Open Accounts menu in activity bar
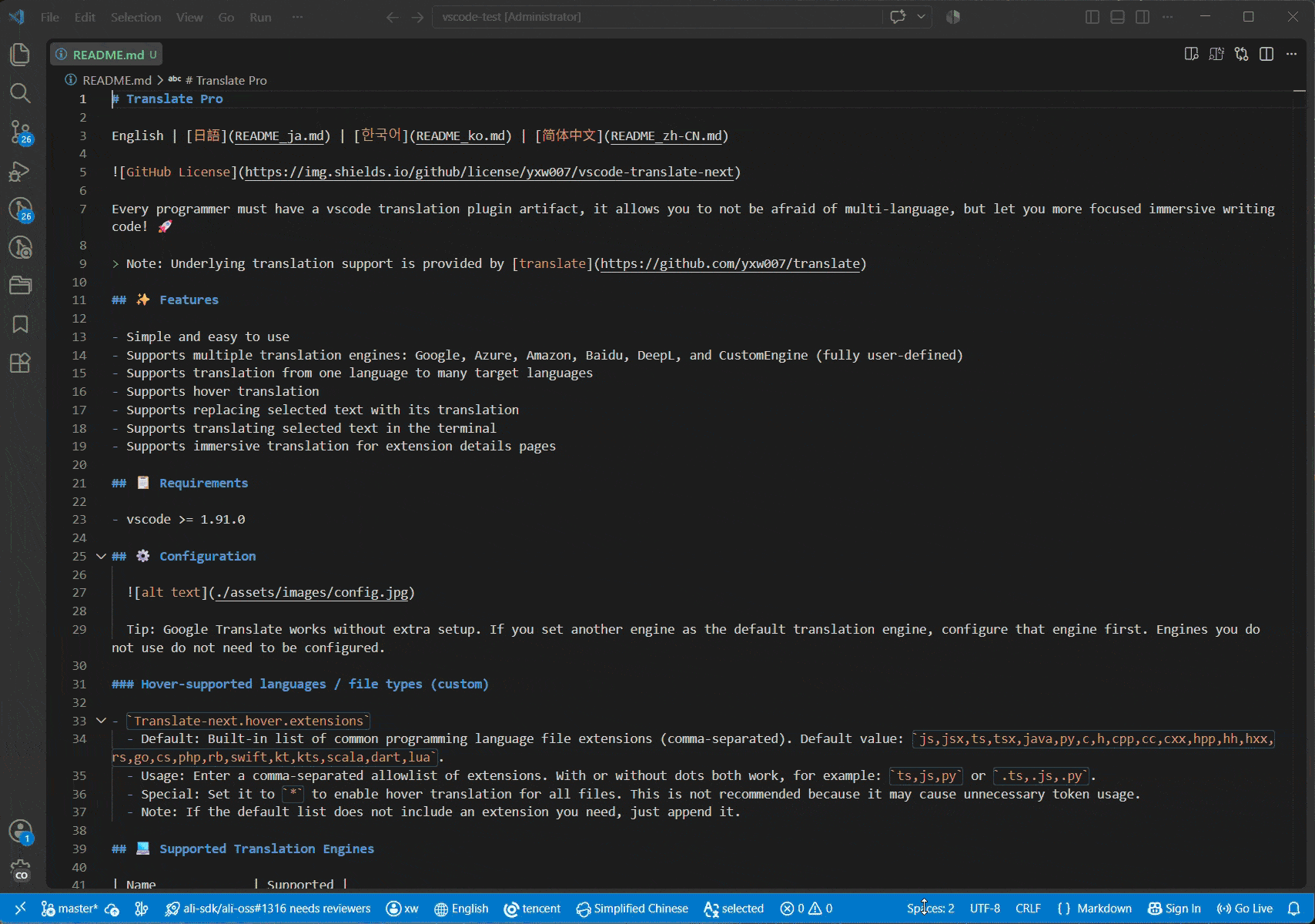Viewport: 1315px width, 924px height. [20, 832]
